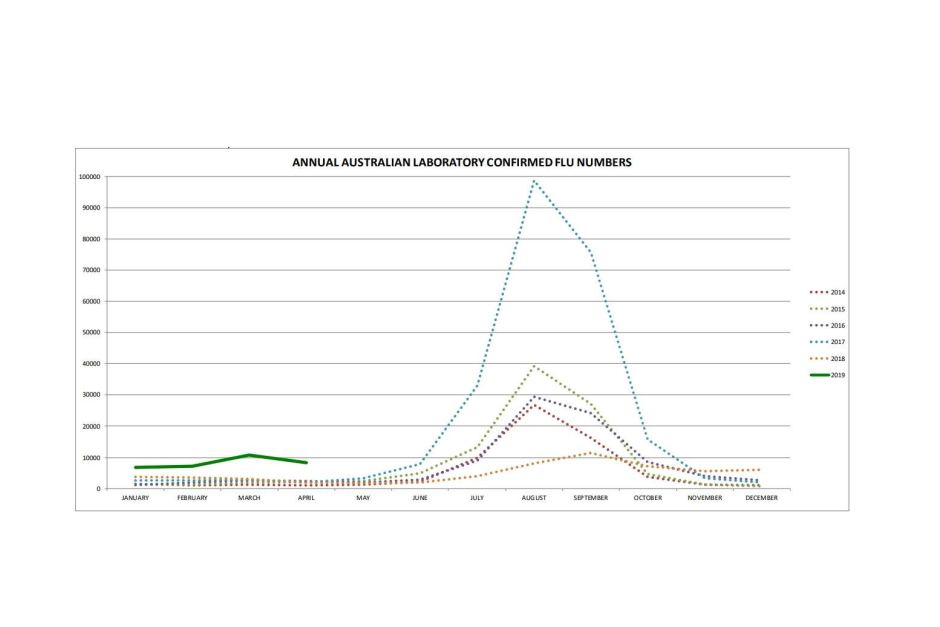Click the 2014 legend entry
940x627 pixels.
[x=827, y=292]
